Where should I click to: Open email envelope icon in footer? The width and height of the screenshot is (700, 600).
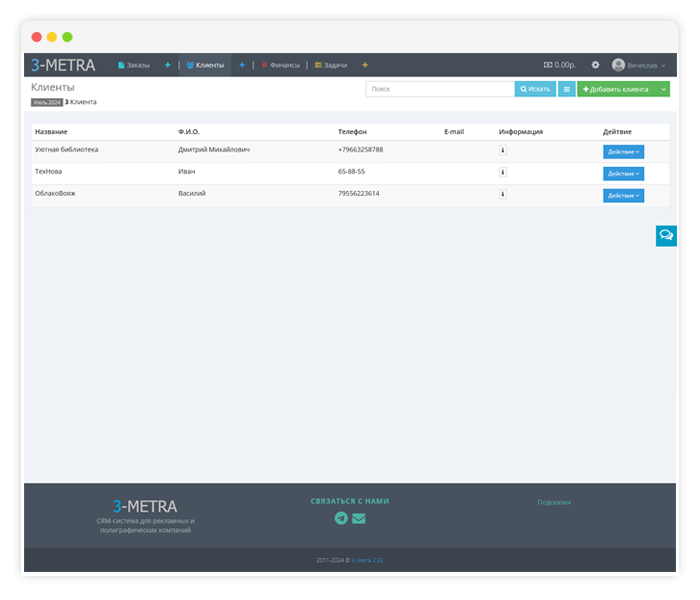(x=358, y=518)
